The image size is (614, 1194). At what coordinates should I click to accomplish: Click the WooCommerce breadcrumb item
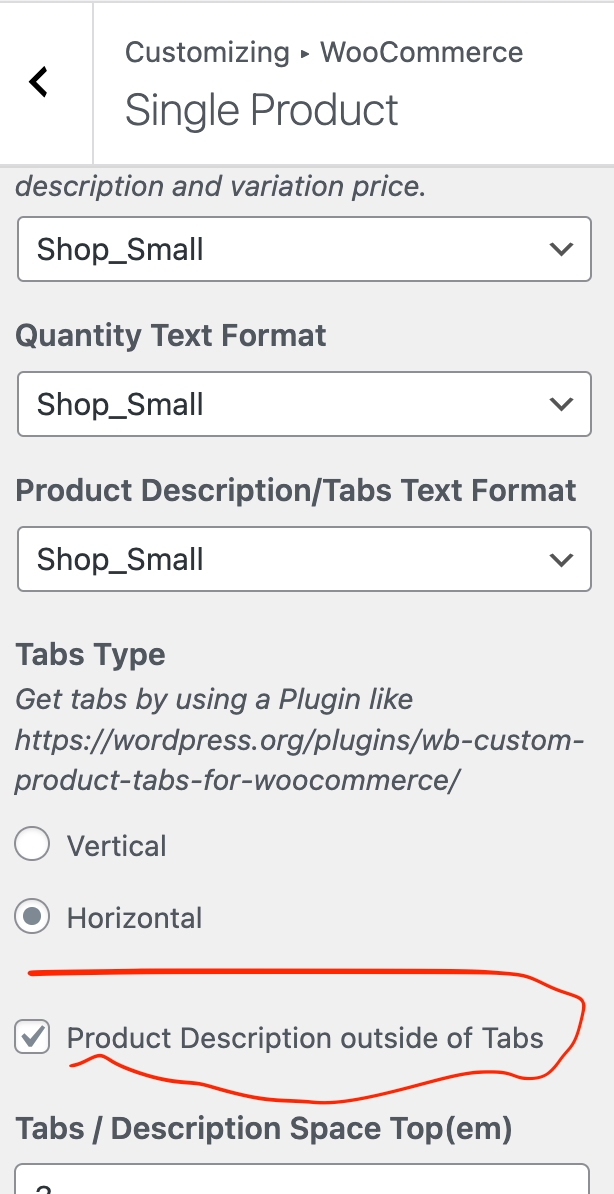[420, 52]
